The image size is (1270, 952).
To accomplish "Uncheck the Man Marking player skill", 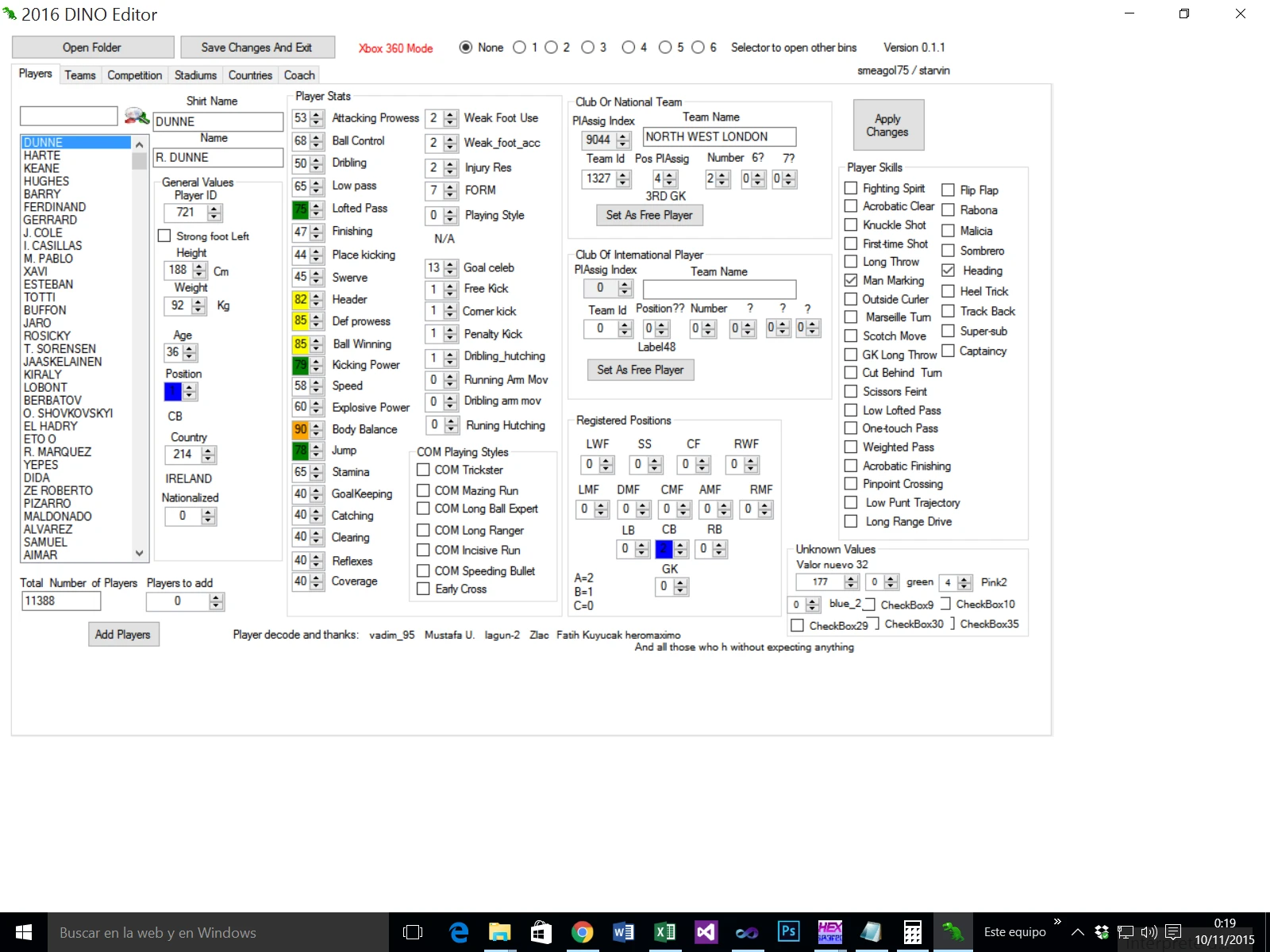I will coord(852,280).
